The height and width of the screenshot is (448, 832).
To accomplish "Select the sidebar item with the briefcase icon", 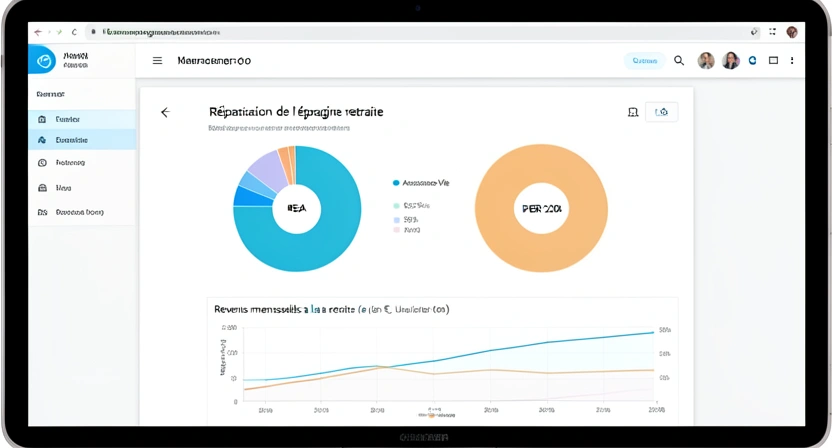I will [82, 188].
